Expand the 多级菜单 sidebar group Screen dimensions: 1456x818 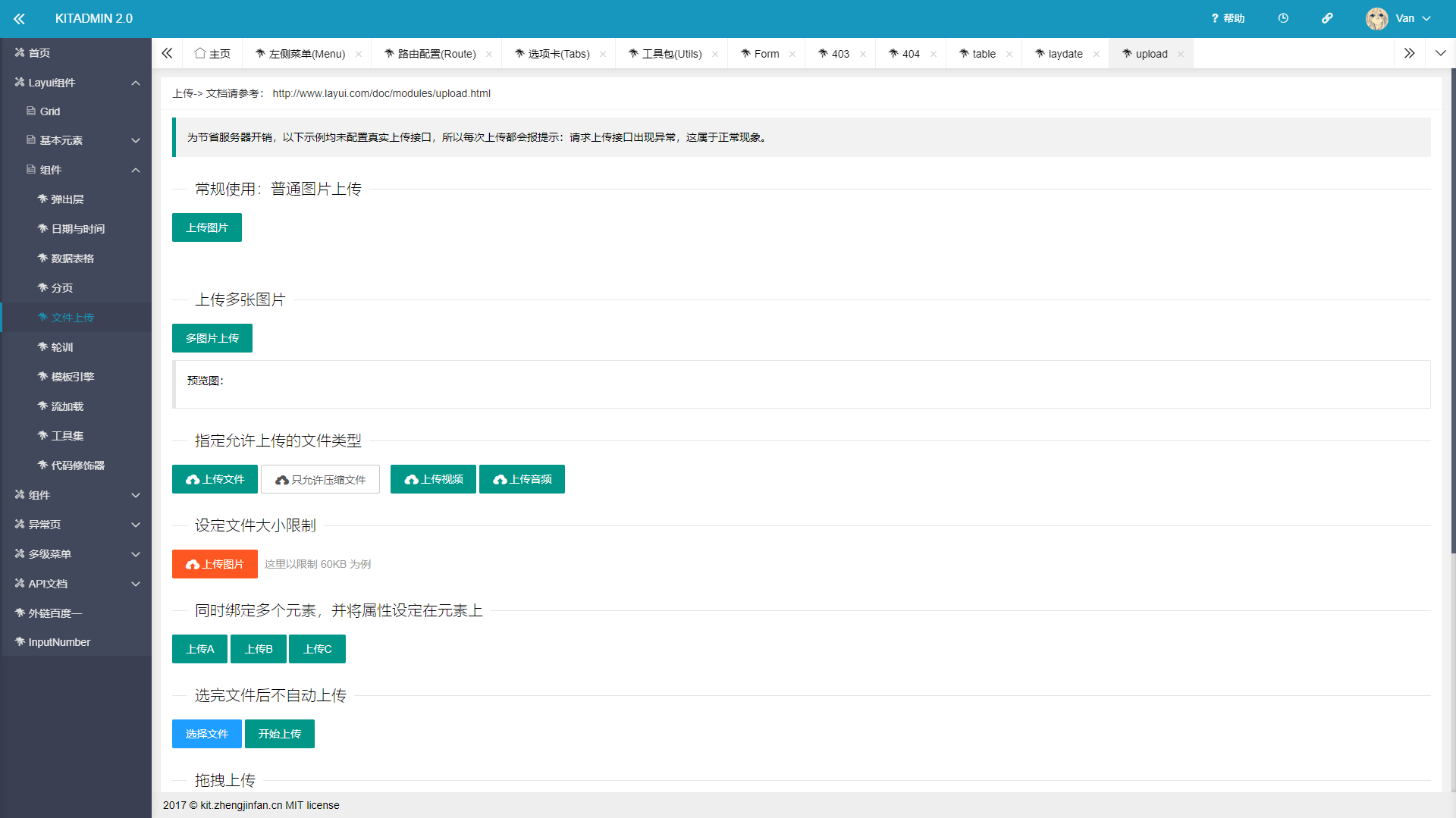[76, 554]
